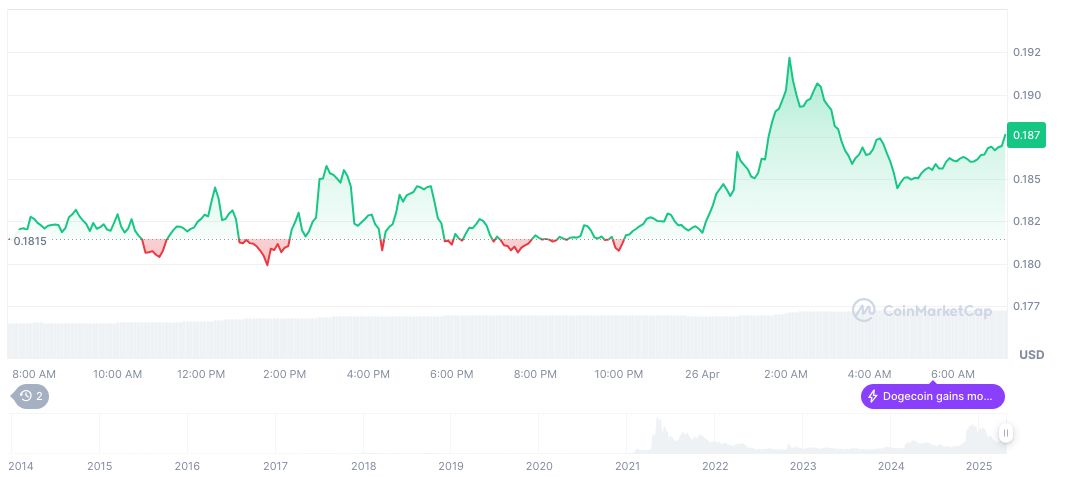
Task: Click the 0.1815 baseline price label
Action: (30, 241)
